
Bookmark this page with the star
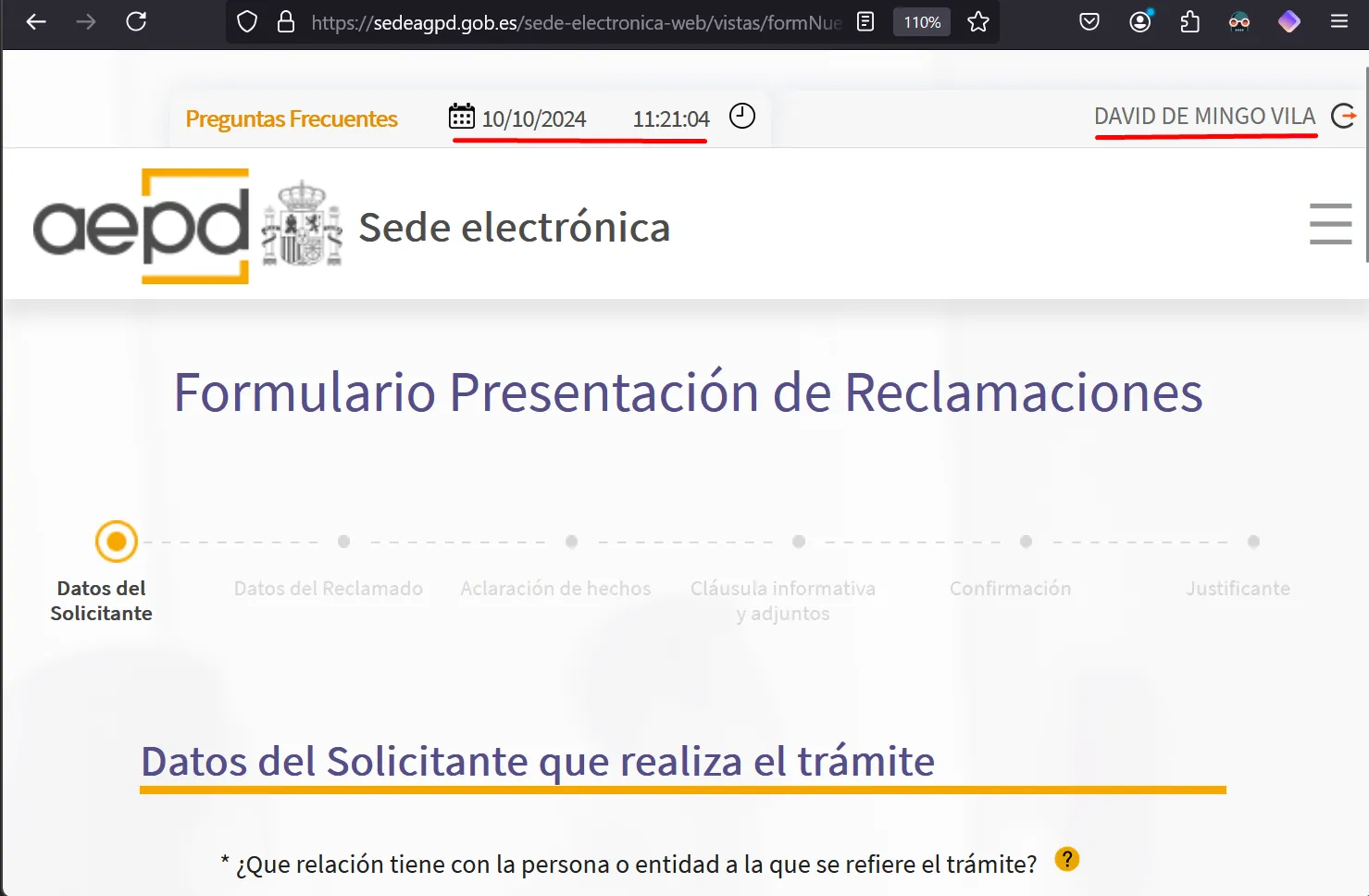pyautogui.click(x=978, y=21)
